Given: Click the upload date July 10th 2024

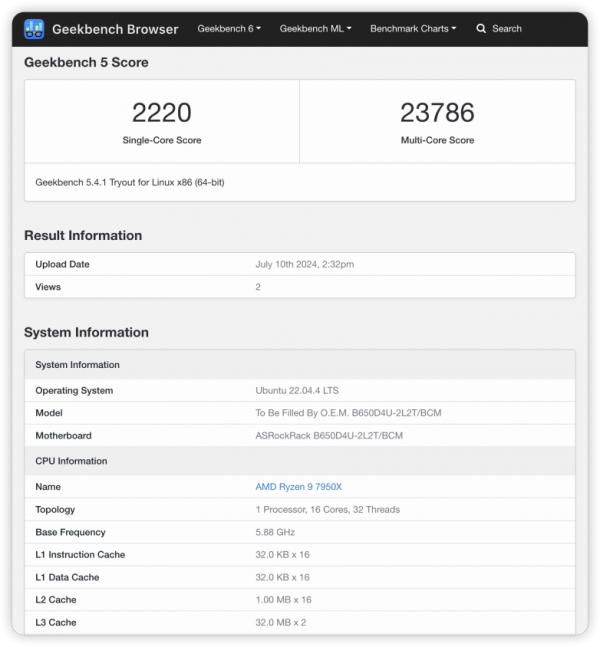Looking at the screenshot, I should click(x=304, y=264).
